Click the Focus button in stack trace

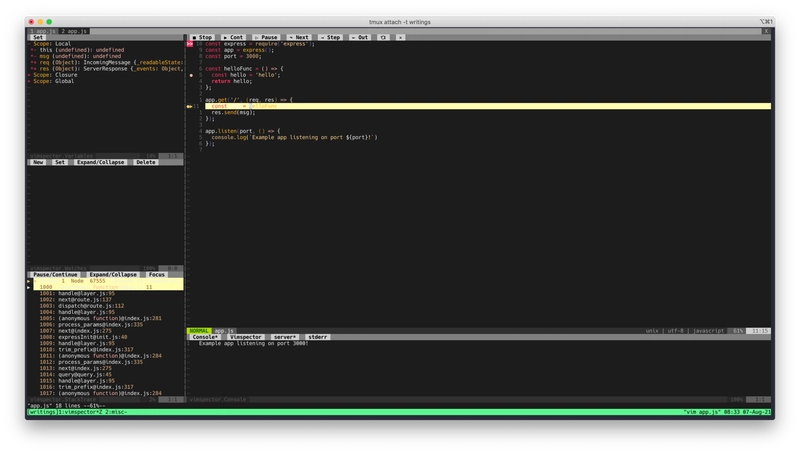tap(157, 274)
